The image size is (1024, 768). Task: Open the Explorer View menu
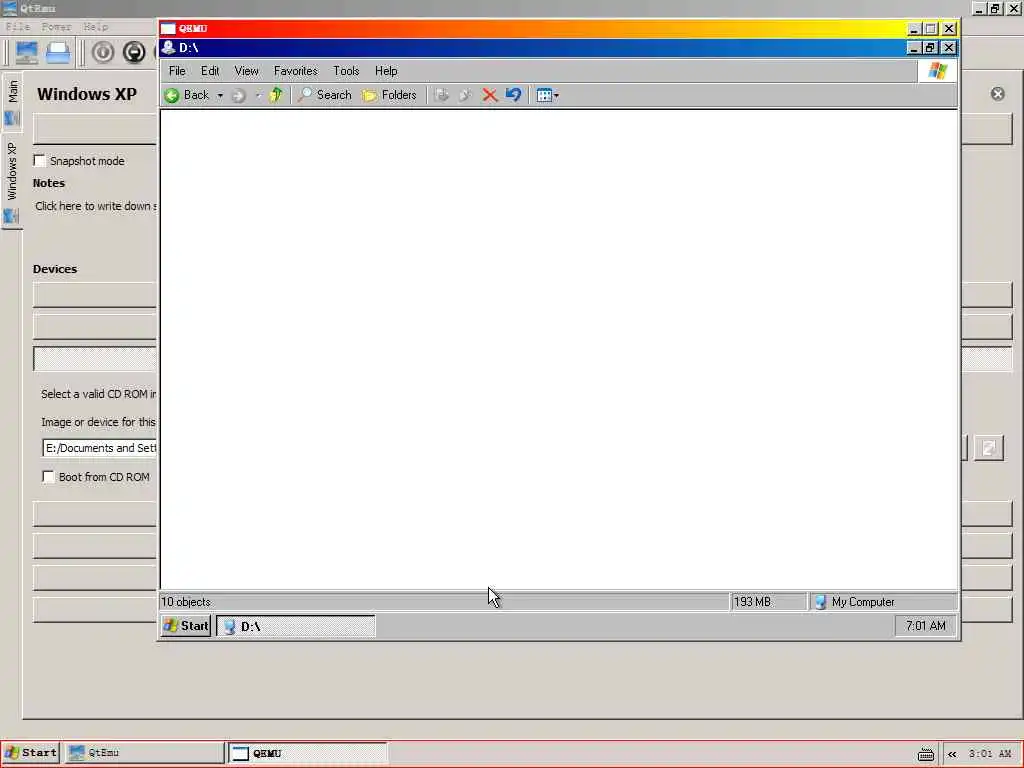tap(246, 71)
